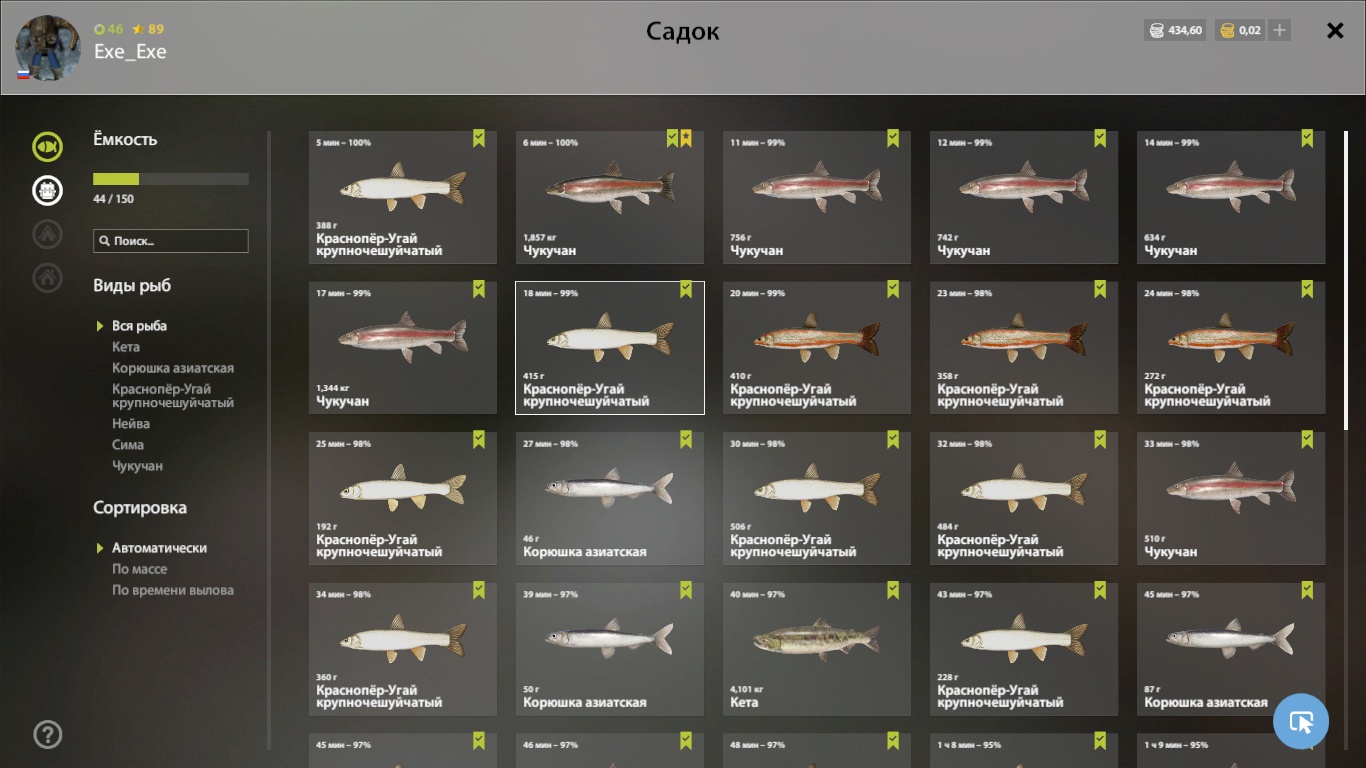Select the basket icon in the left sidebar

(47, 190)
